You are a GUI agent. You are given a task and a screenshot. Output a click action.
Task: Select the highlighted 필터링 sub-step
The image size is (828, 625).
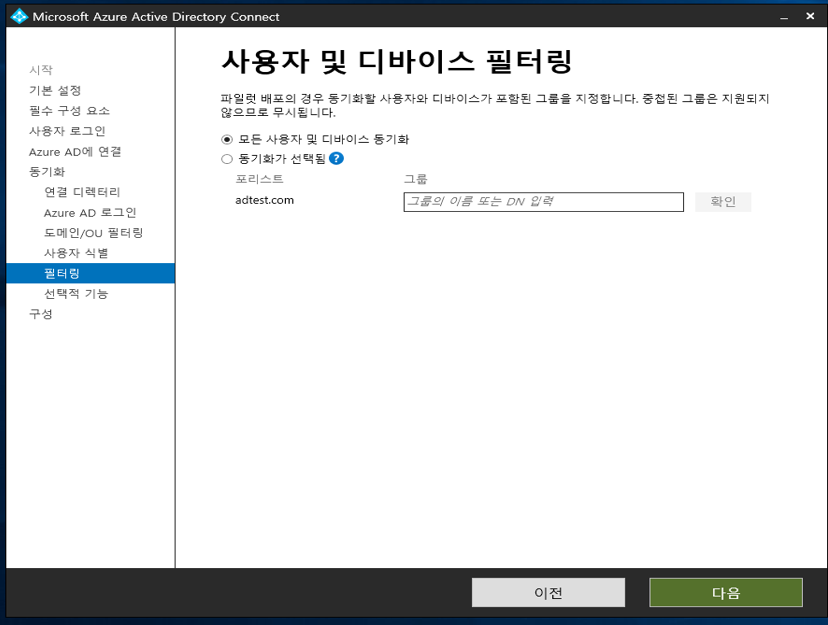tap(90, 273)
